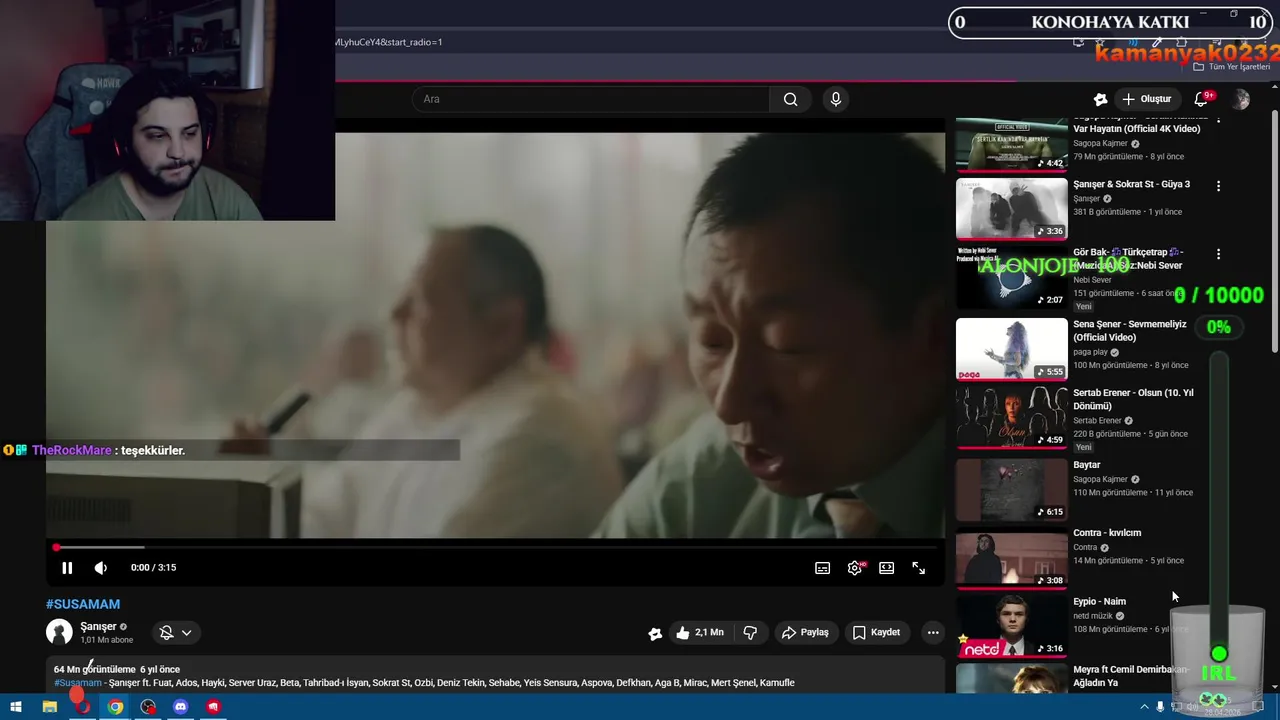Viewport: 1280px width, 720px height.
Task: Switch to the Chrome taskbar icon
Action: pos(115,707)
